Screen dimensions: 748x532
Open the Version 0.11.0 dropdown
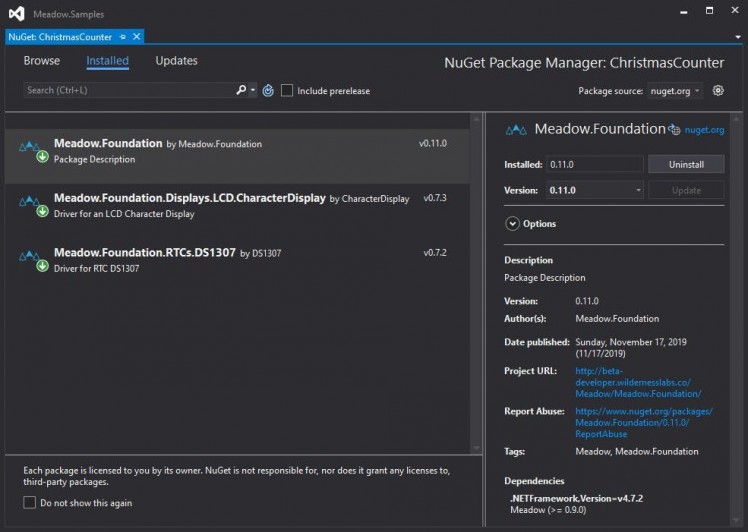[x=594, y=190]
